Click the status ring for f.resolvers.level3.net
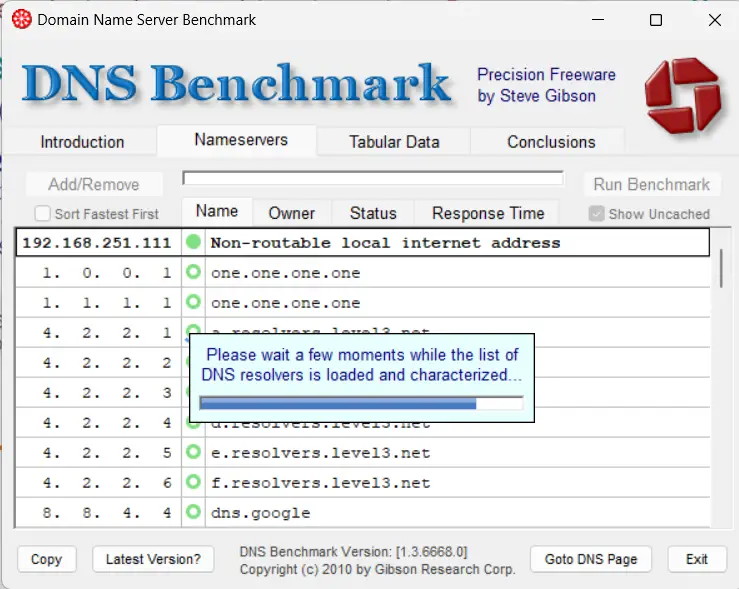This screenshot has height=589, width=739. [x=193, y=483]
